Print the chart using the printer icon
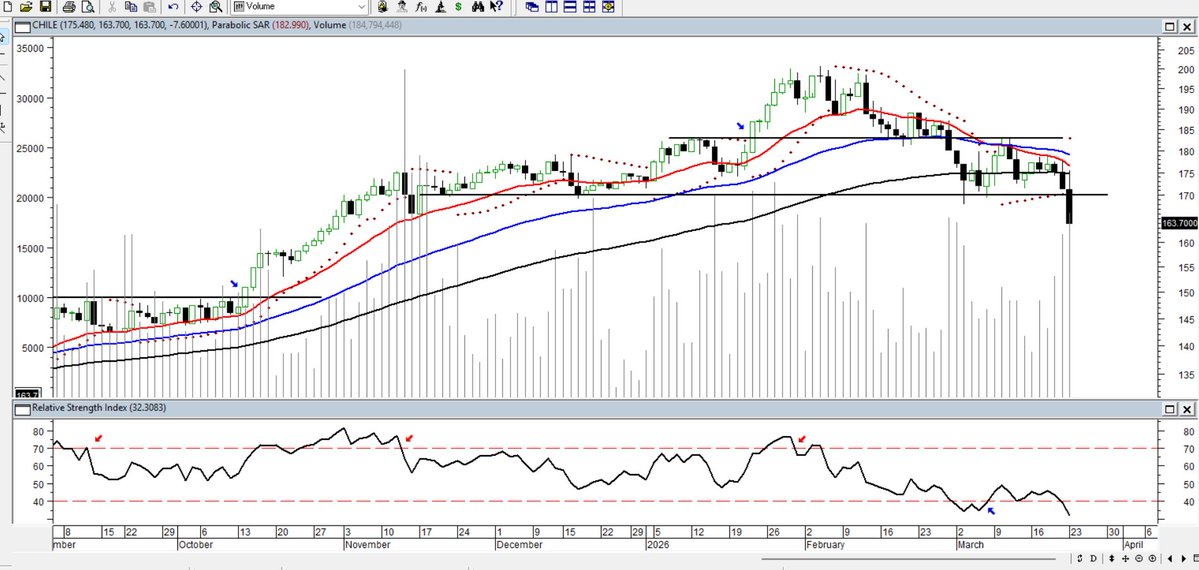 [x=69, y=7]
